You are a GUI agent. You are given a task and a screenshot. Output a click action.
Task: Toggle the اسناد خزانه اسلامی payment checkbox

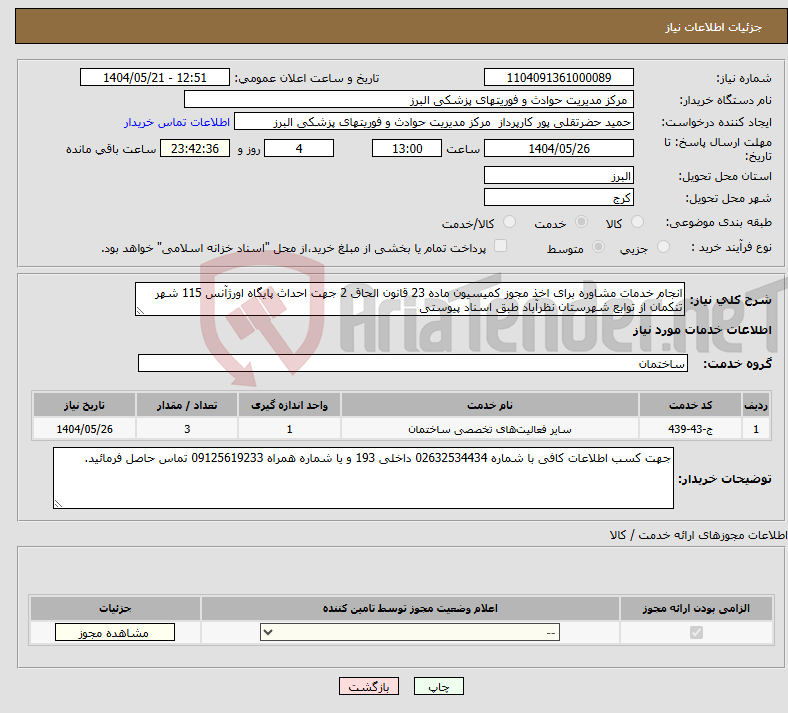pos(501,246)
